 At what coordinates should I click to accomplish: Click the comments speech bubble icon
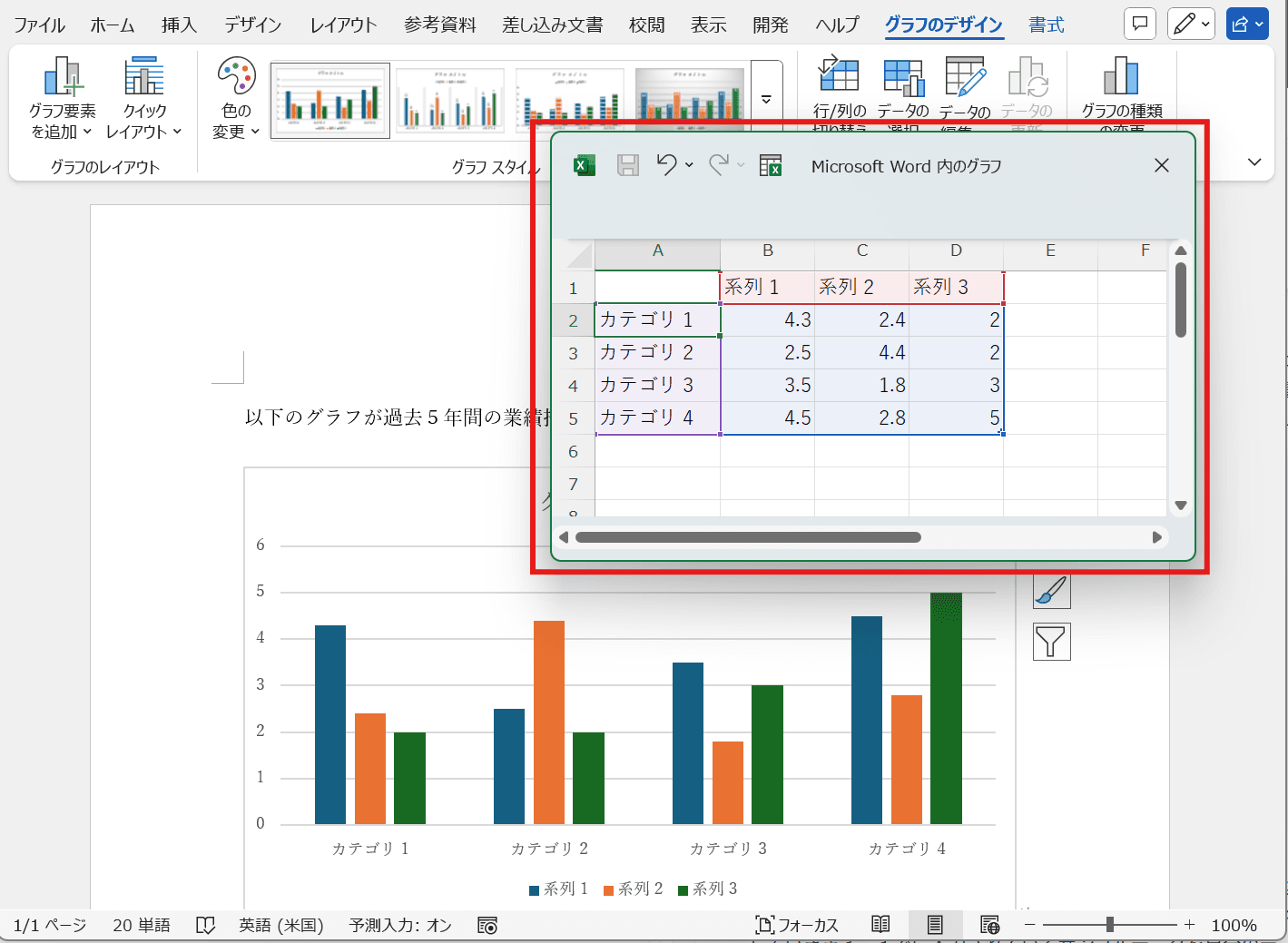(1140, 25)
